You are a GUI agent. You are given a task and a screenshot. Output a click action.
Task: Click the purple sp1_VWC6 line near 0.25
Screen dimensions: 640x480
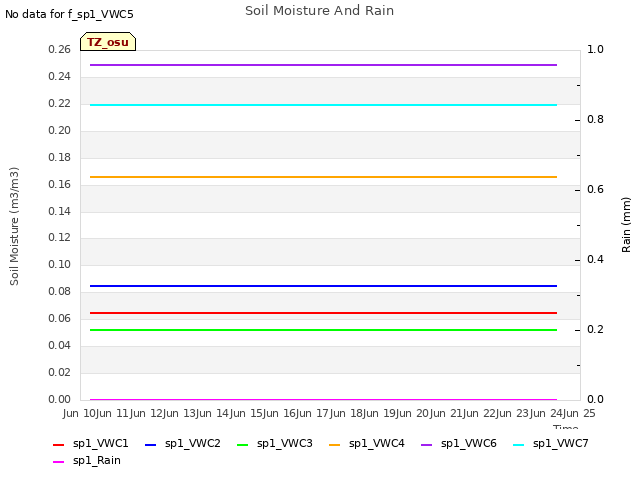[323, 65]
